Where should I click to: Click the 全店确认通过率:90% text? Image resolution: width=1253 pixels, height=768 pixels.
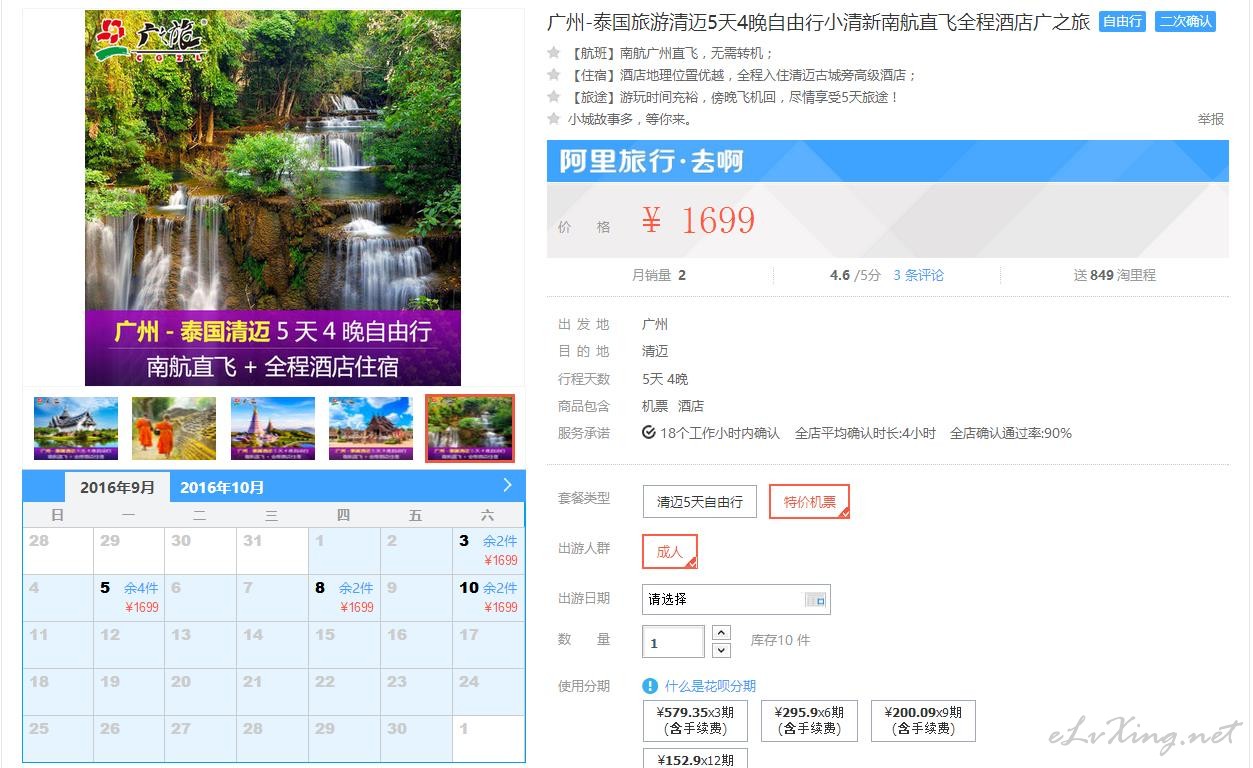click(x=1011, y=433)
